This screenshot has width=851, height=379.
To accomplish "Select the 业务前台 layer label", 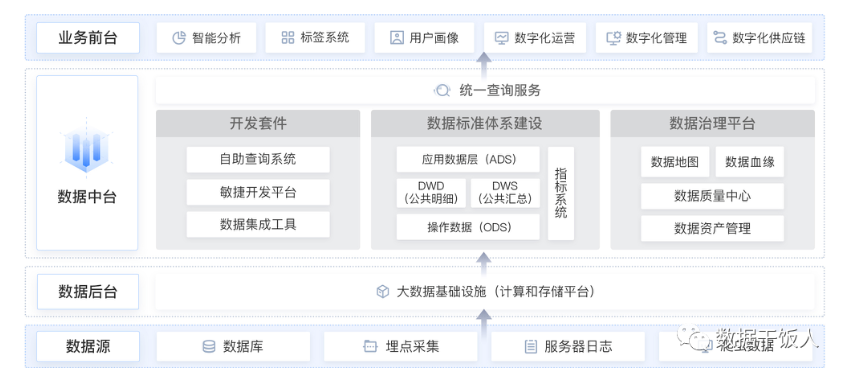I will [x=88, y=38].
